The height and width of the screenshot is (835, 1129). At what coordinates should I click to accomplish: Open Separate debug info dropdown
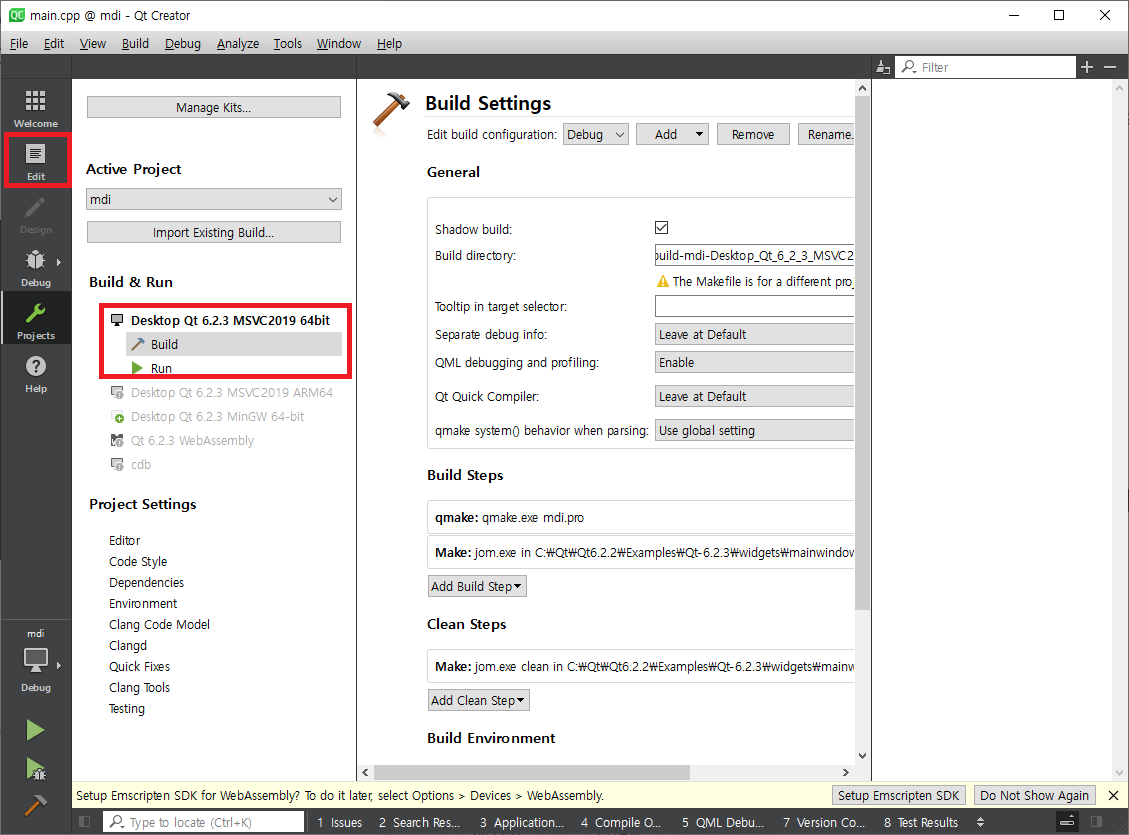click(754, 334)
